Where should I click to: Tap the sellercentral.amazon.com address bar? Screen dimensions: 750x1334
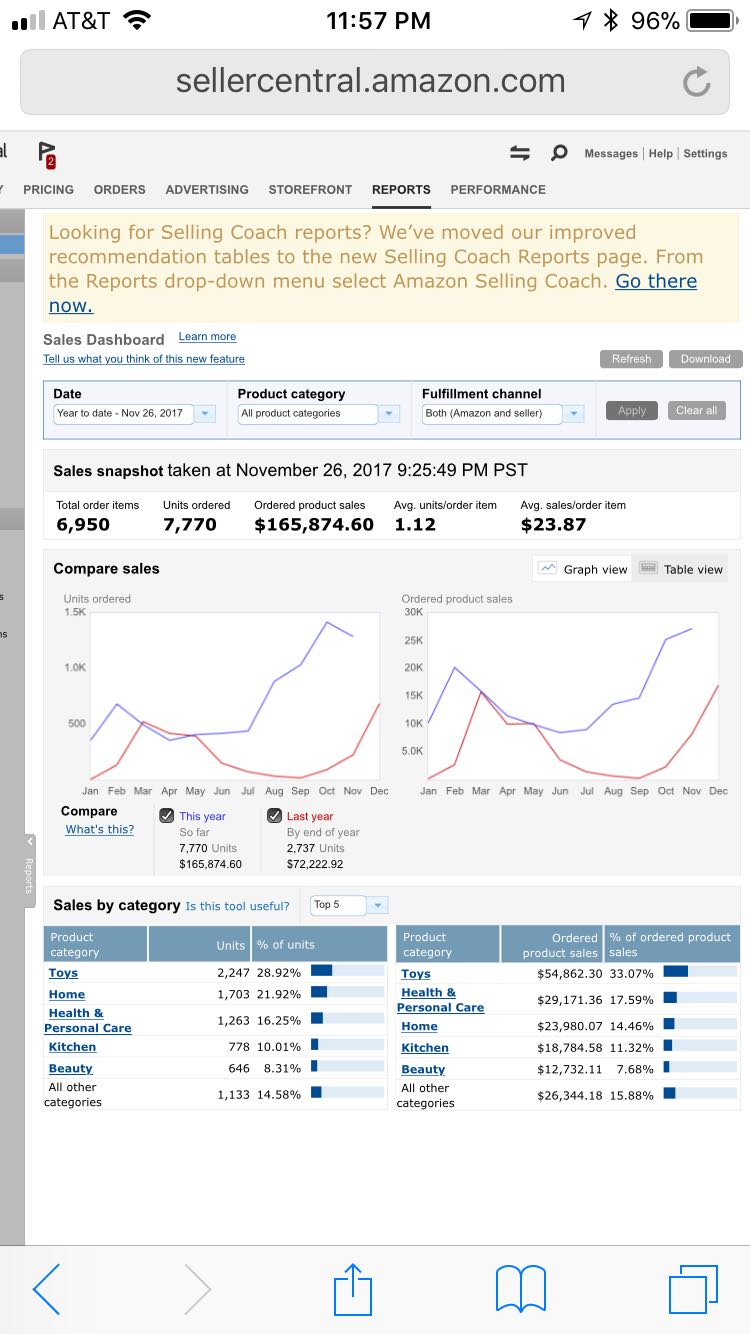370,82
